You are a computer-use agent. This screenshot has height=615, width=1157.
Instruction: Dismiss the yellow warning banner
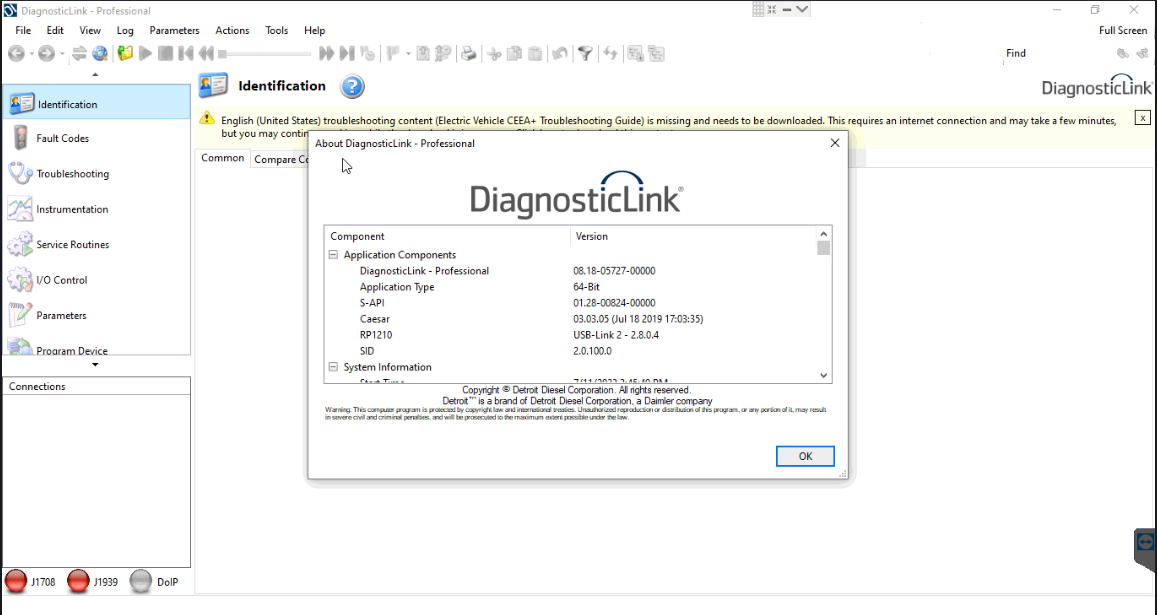(1142, 118)
